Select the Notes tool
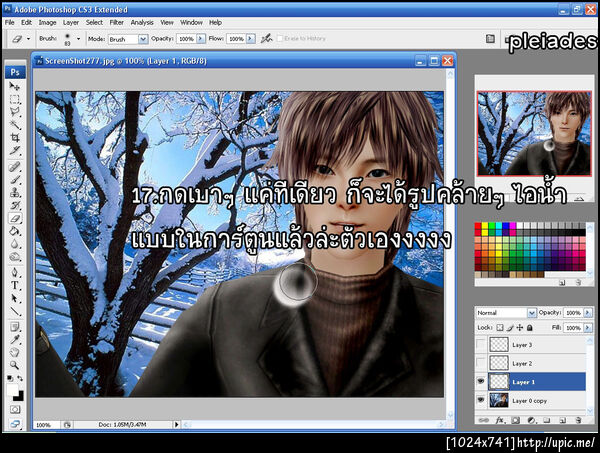Screen dimensions: 600x453 click(15, 327)
